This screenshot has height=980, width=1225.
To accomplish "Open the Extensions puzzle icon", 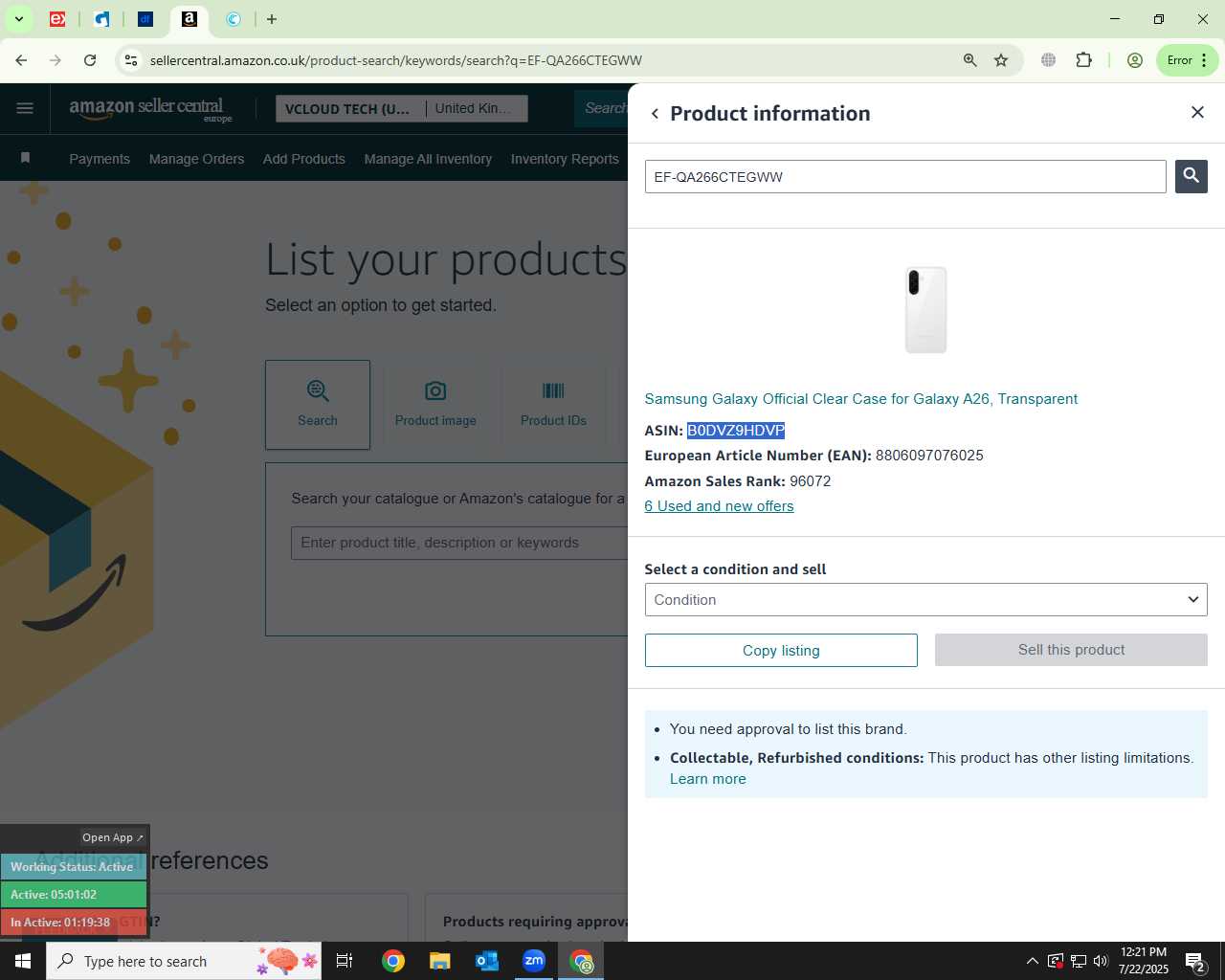I will click(1083, 60).
